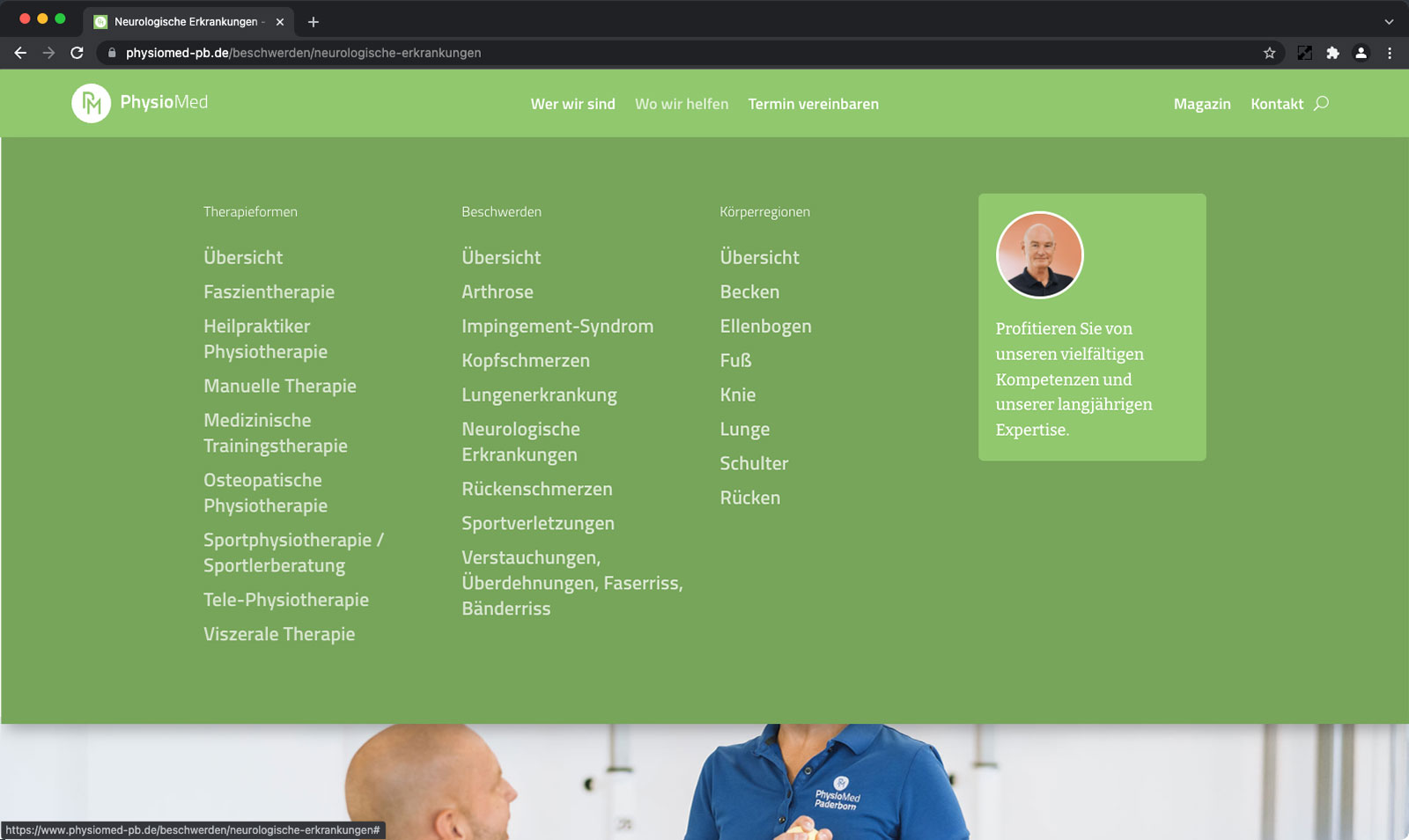Image resolution: width=1409 pixels, height=840 pixels.
Task: Add a new browser tab
Action: [x=314, y=22]
